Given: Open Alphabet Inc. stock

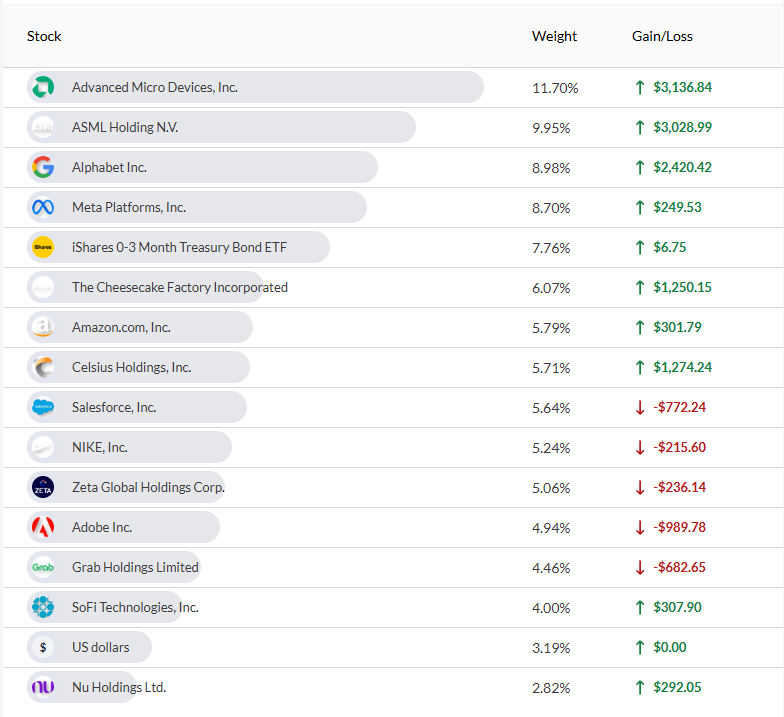Looking at the screenshot, I should 109,168.
